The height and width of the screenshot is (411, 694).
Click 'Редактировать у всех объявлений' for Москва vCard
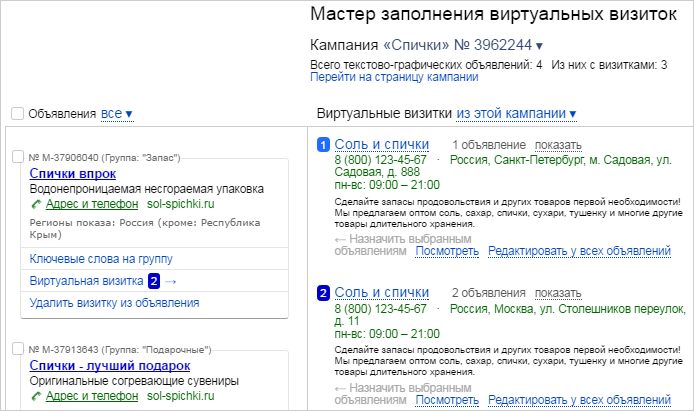[578, 399]
